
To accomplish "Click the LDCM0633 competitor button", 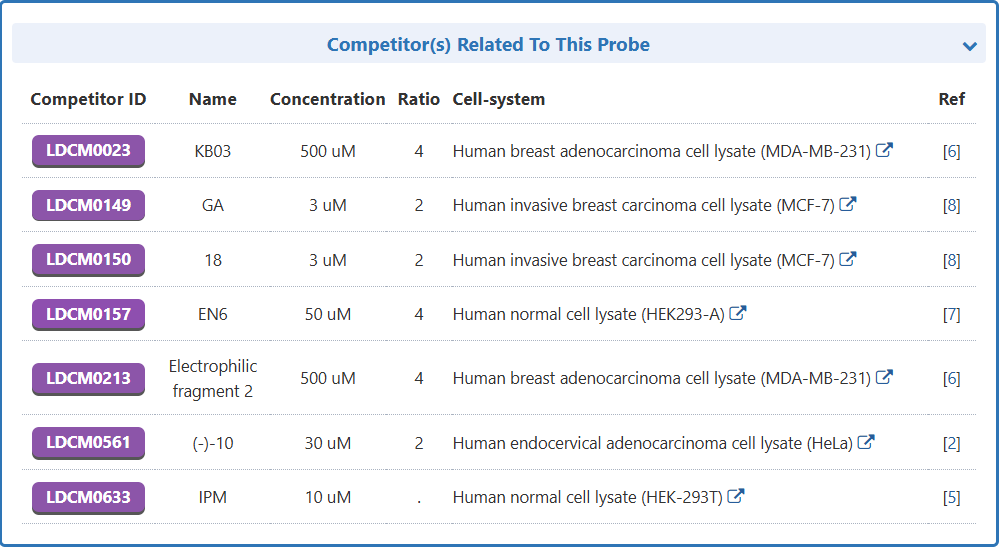I will coord(88,497).
